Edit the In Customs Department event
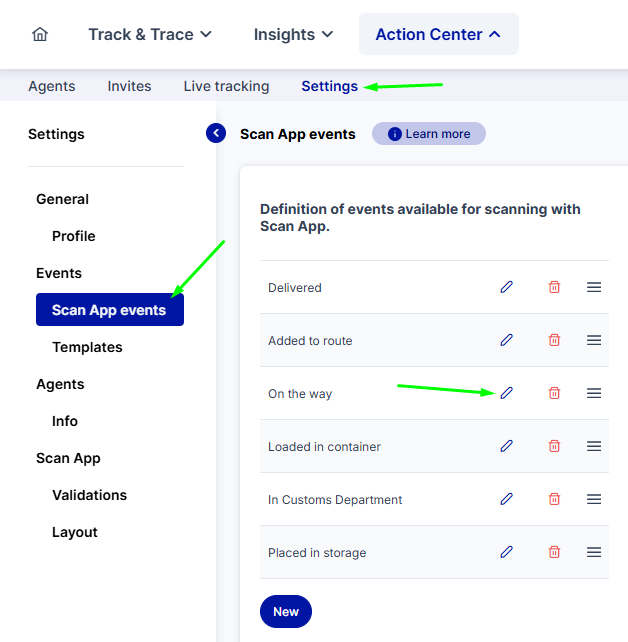This screenshot has width=628, height=642. (506, 499)
